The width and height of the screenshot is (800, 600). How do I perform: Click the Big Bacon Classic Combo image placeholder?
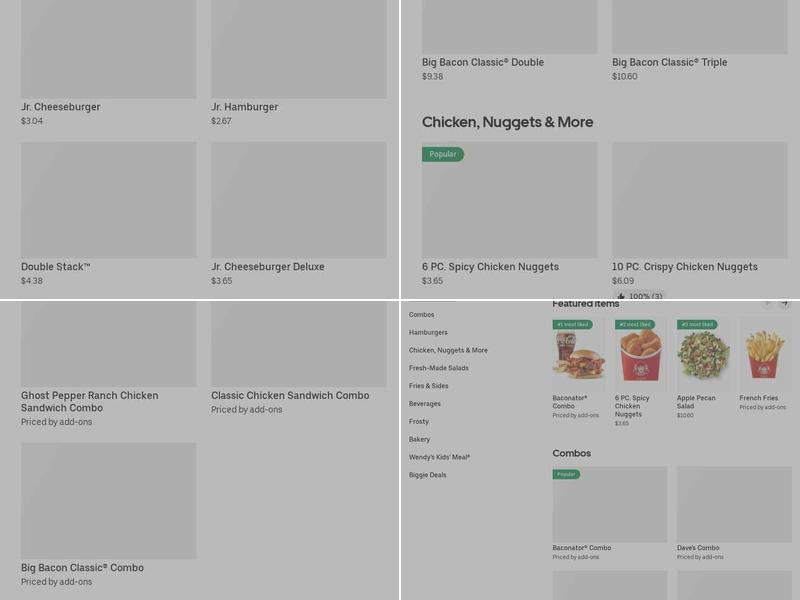tap(109, 501)
